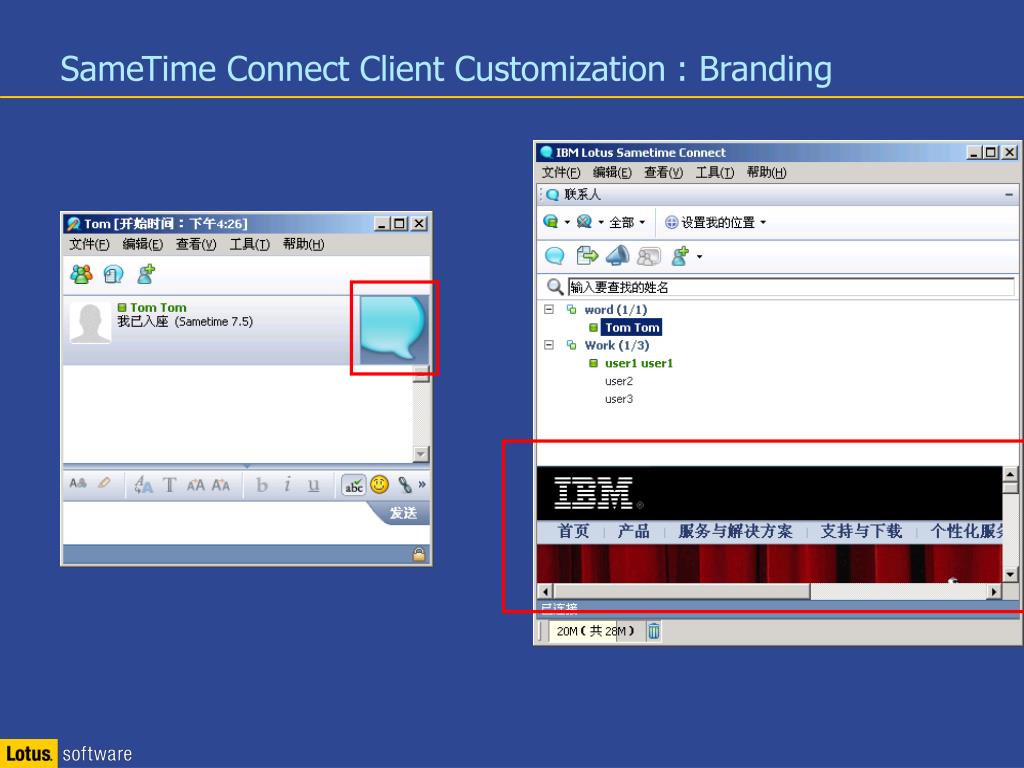
Task: Click the highlighter pencil icon in chat toolbar
Action: pyautogui.click(x=104, y=483)
